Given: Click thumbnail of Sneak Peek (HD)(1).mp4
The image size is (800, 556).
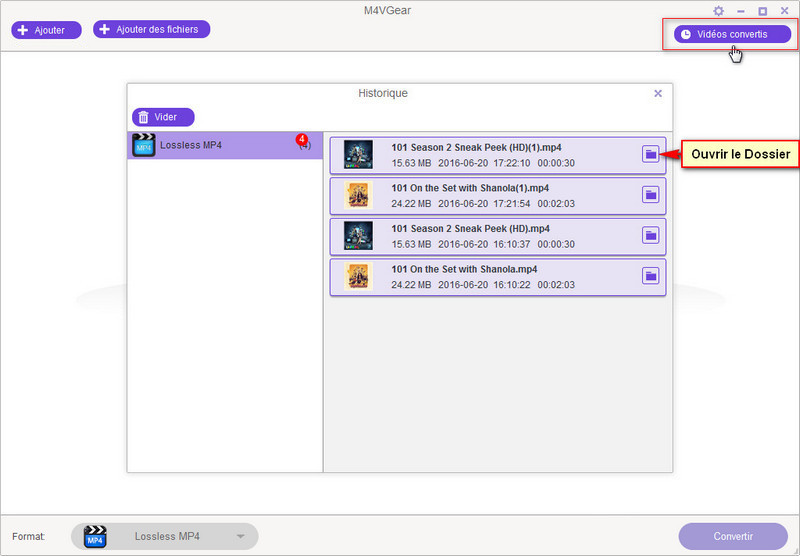Looking at the screenshot, I should click(358, 155).
